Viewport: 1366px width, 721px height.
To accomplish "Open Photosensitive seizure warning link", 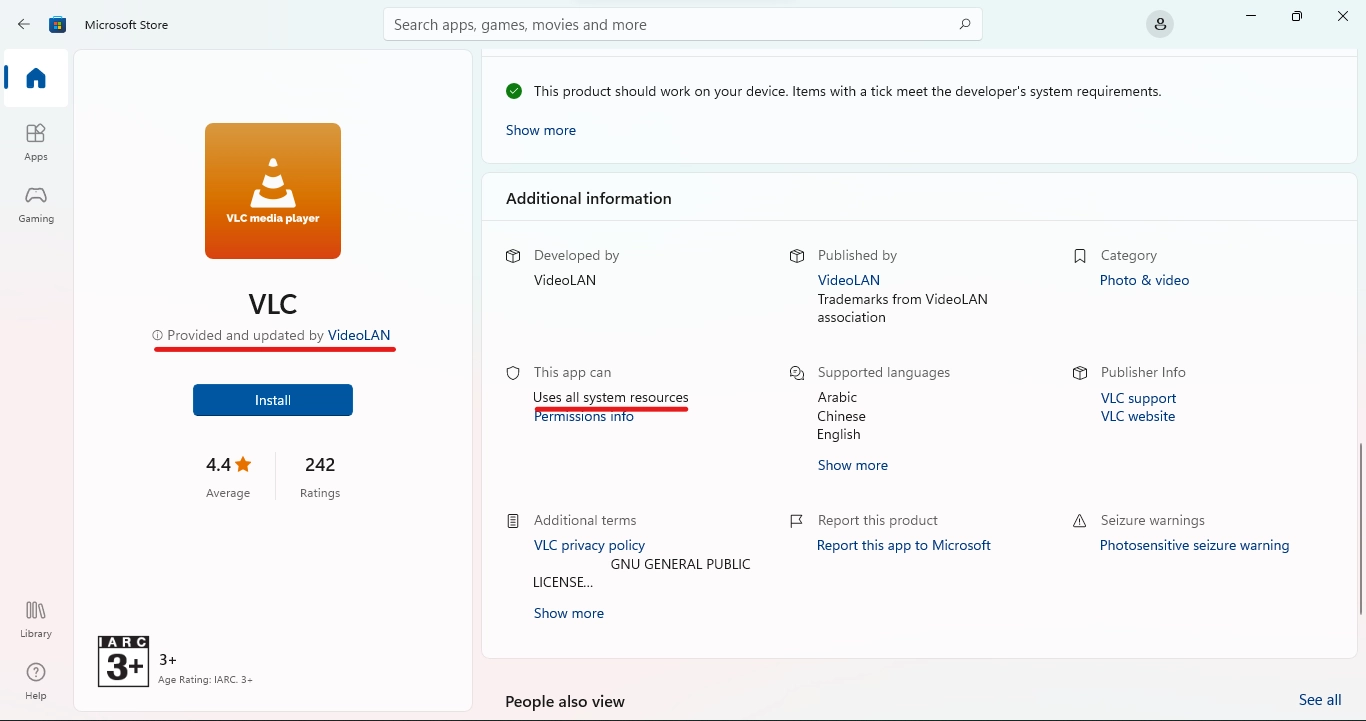I will 1195,546.
